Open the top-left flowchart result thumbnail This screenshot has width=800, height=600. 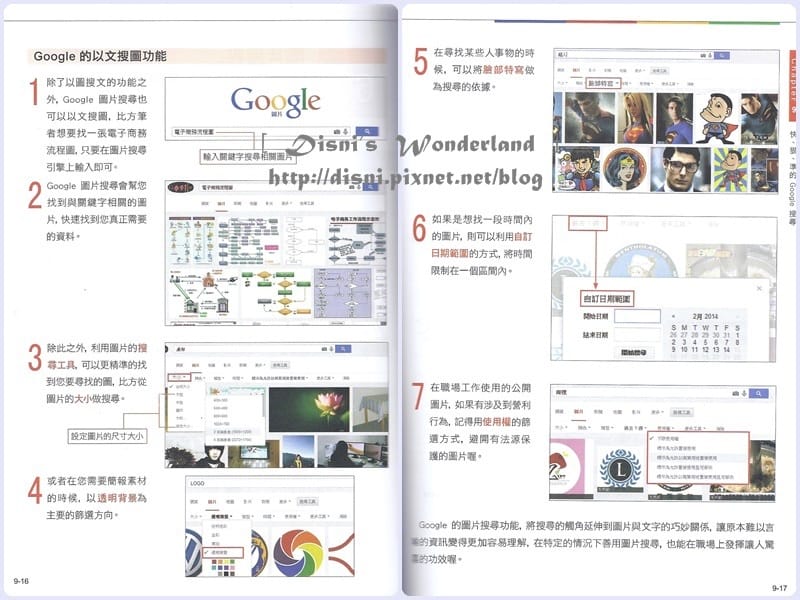(x=192, y=240)
